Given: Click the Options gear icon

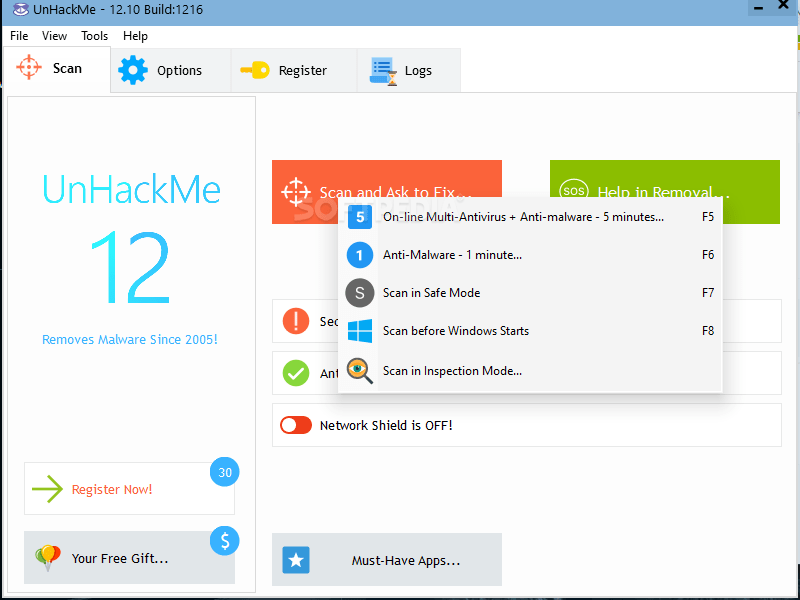Looking at the screenshot, I should tap(133, 70).
